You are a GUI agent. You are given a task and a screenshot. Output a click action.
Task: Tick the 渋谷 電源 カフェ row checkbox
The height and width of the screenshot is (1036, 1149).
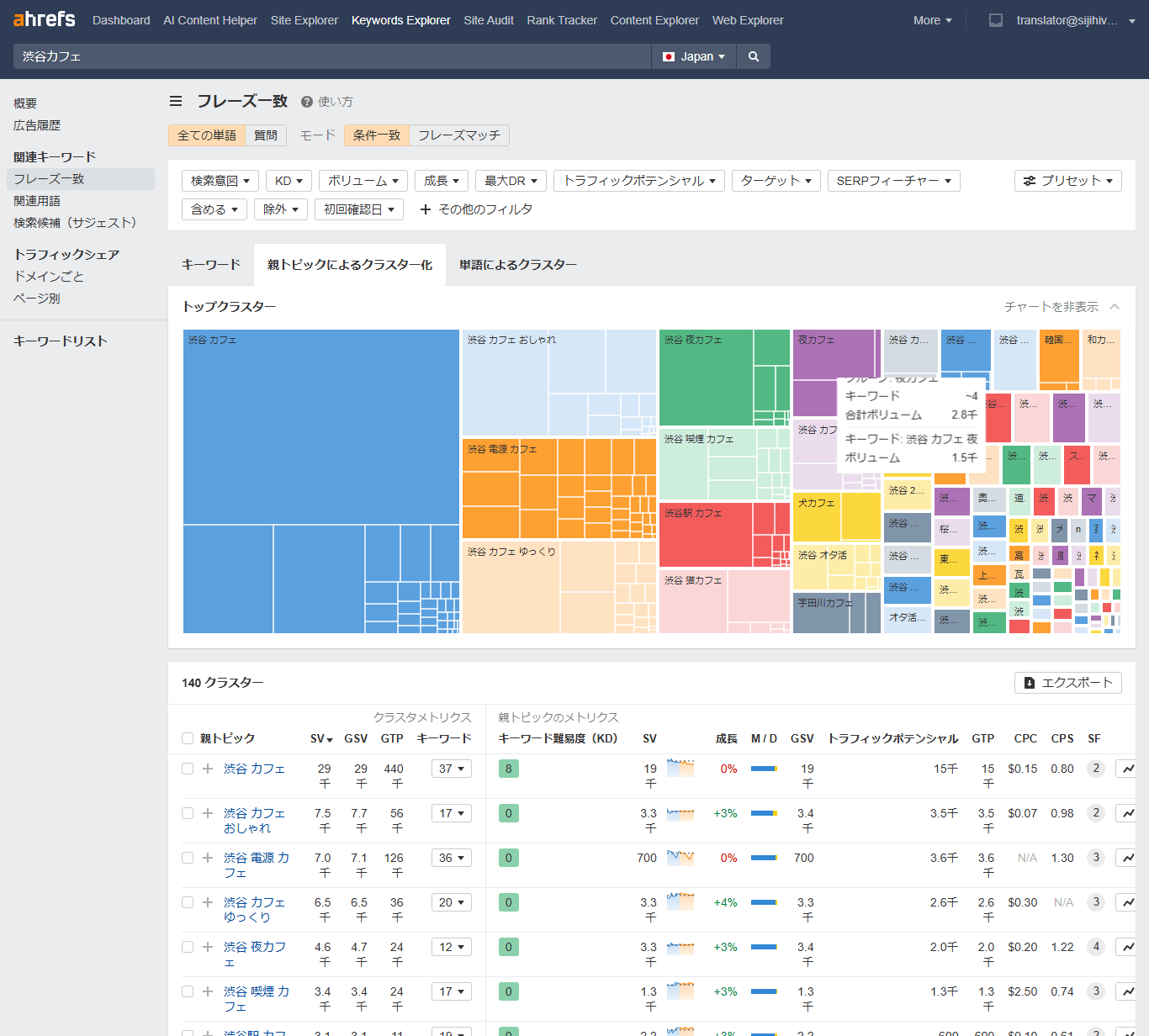click(x=188, y=858)
